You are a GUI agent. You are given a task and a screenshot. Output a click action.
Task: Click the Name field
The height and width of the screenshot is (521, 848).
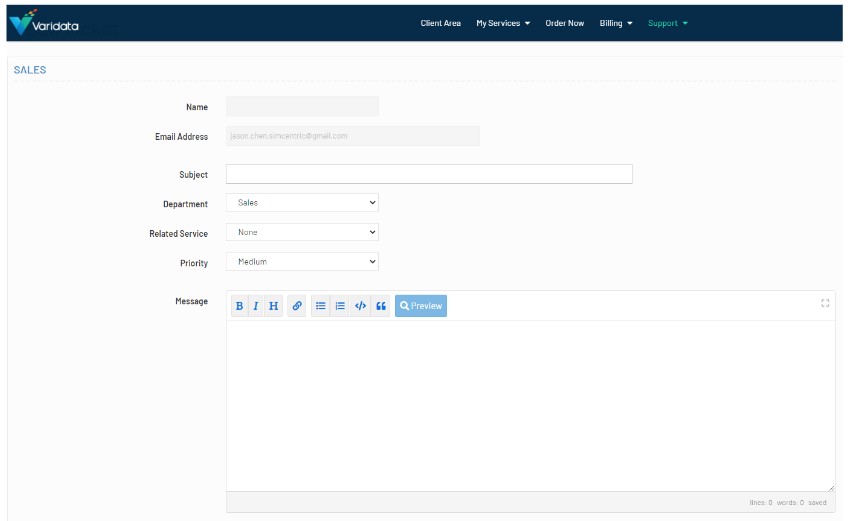[x=302, y=107]
